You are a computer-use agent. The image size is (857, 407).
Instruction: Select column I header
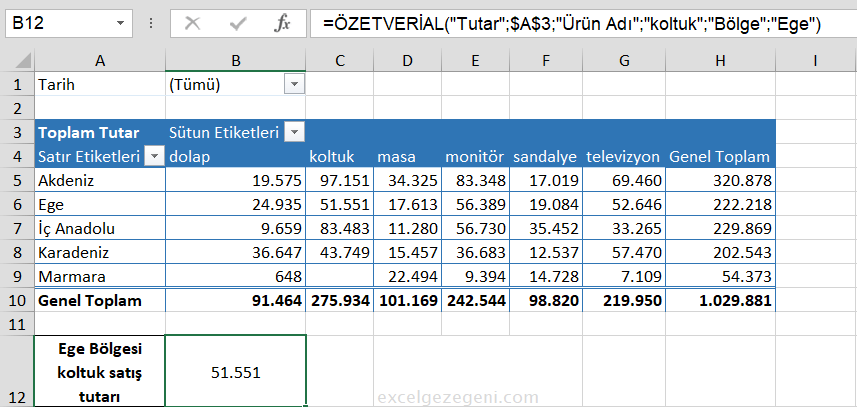click(815, 61)
